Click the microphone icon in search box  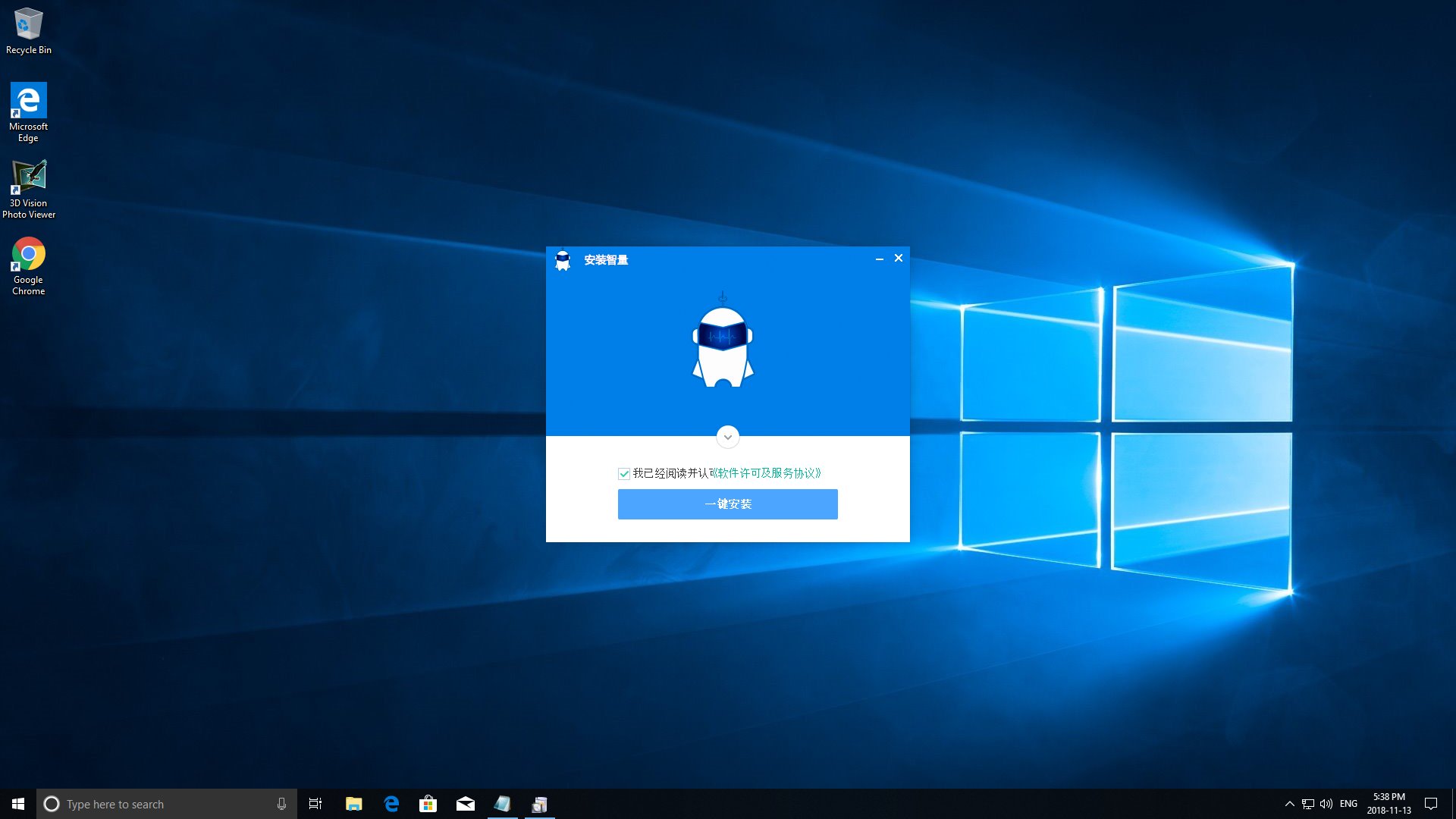coord(281,804)
